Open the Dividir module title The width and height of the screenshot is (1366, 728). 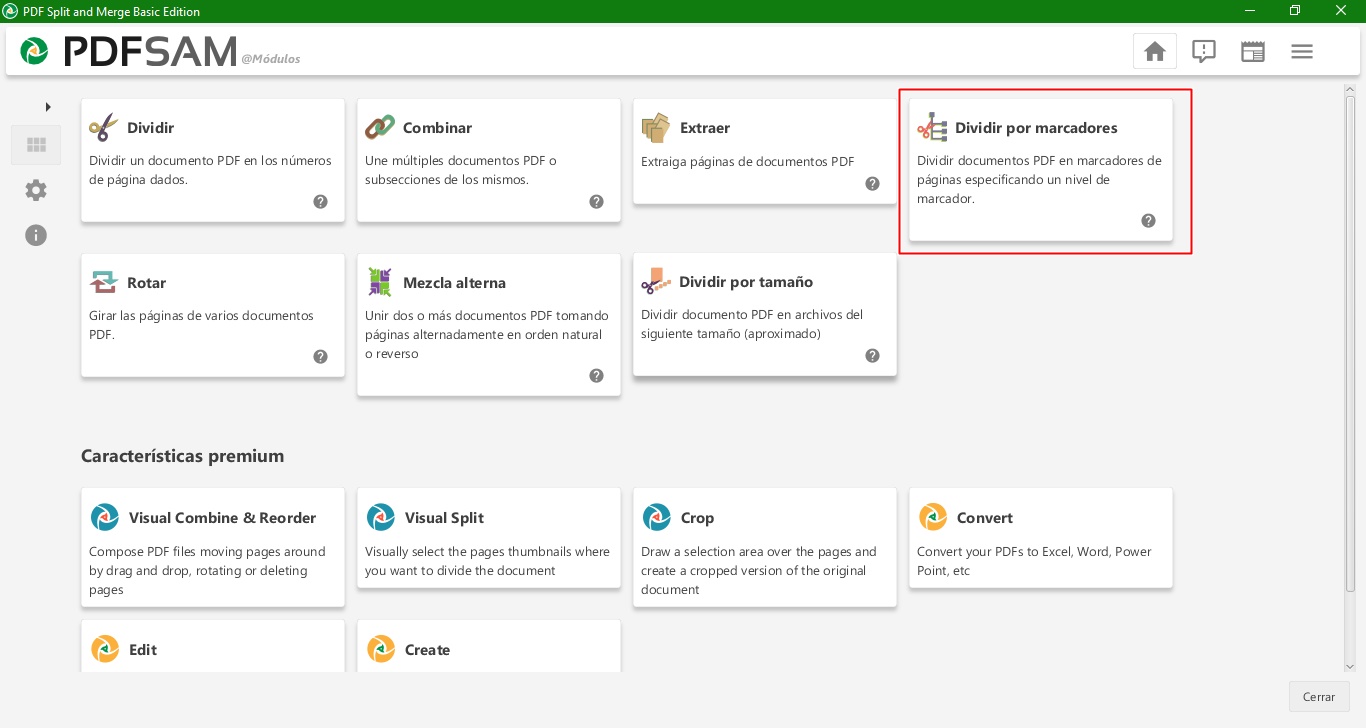[150, 128]
